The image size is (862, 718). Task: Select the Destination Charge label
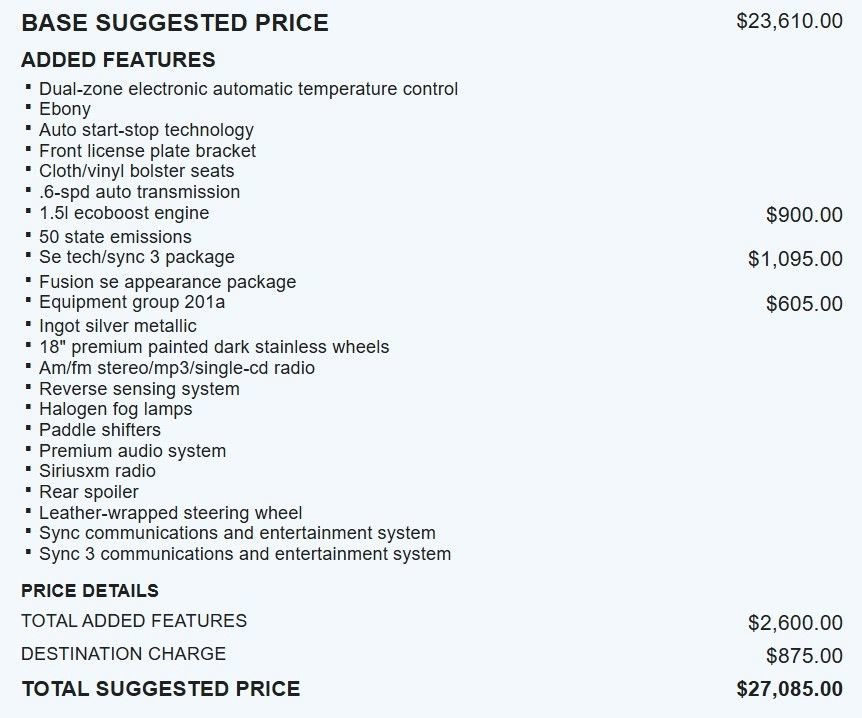coord(124,654)
